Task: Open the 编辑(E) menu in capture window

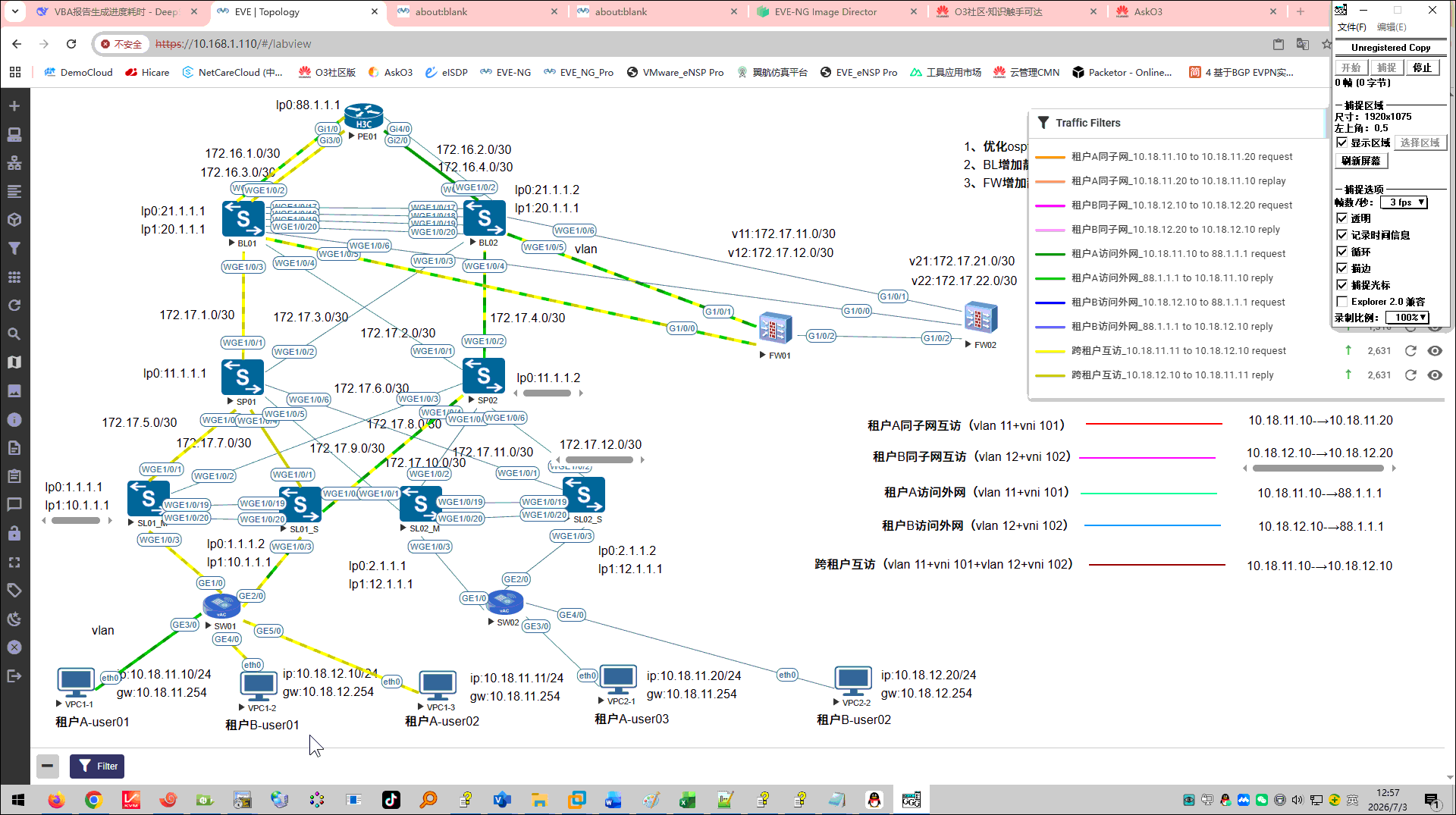Action: [1392, 27]
